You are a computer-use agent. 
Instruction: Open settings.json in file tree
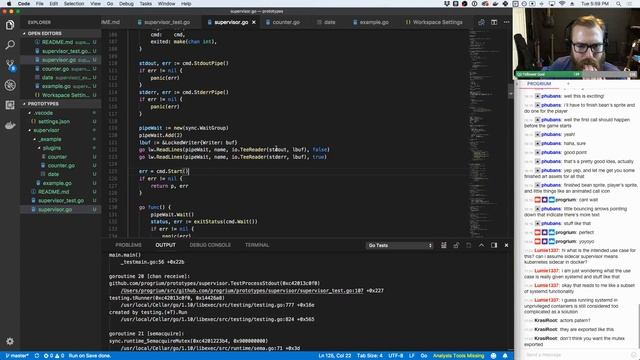54,122
